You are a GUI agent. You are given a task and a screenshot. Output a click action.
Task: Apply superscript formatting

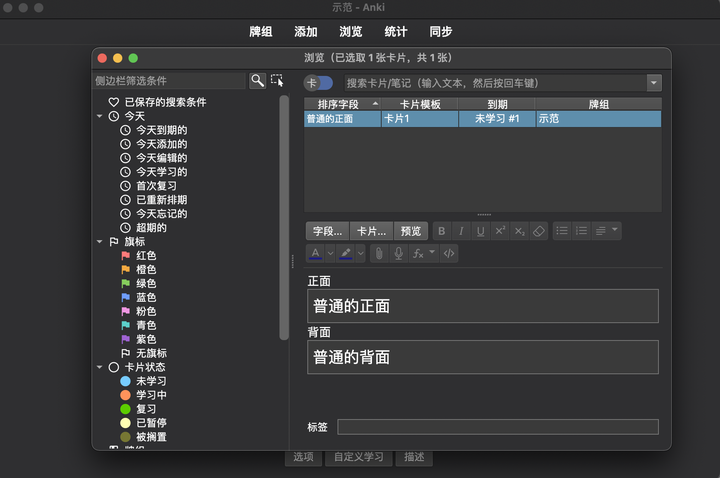tap(500, 231)
